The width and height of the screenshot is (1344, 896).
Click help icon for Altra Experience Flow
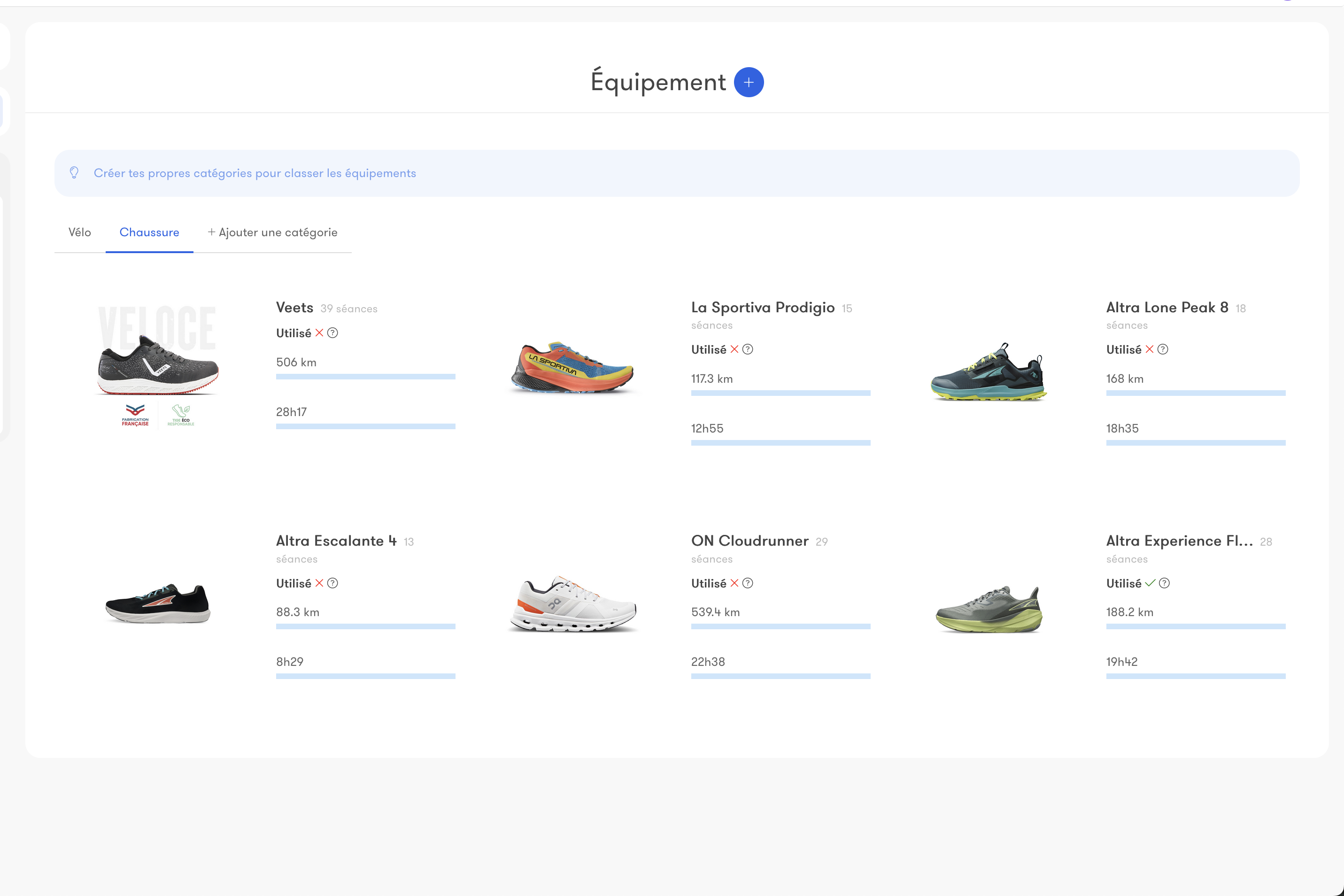[x=1164, y=583]
